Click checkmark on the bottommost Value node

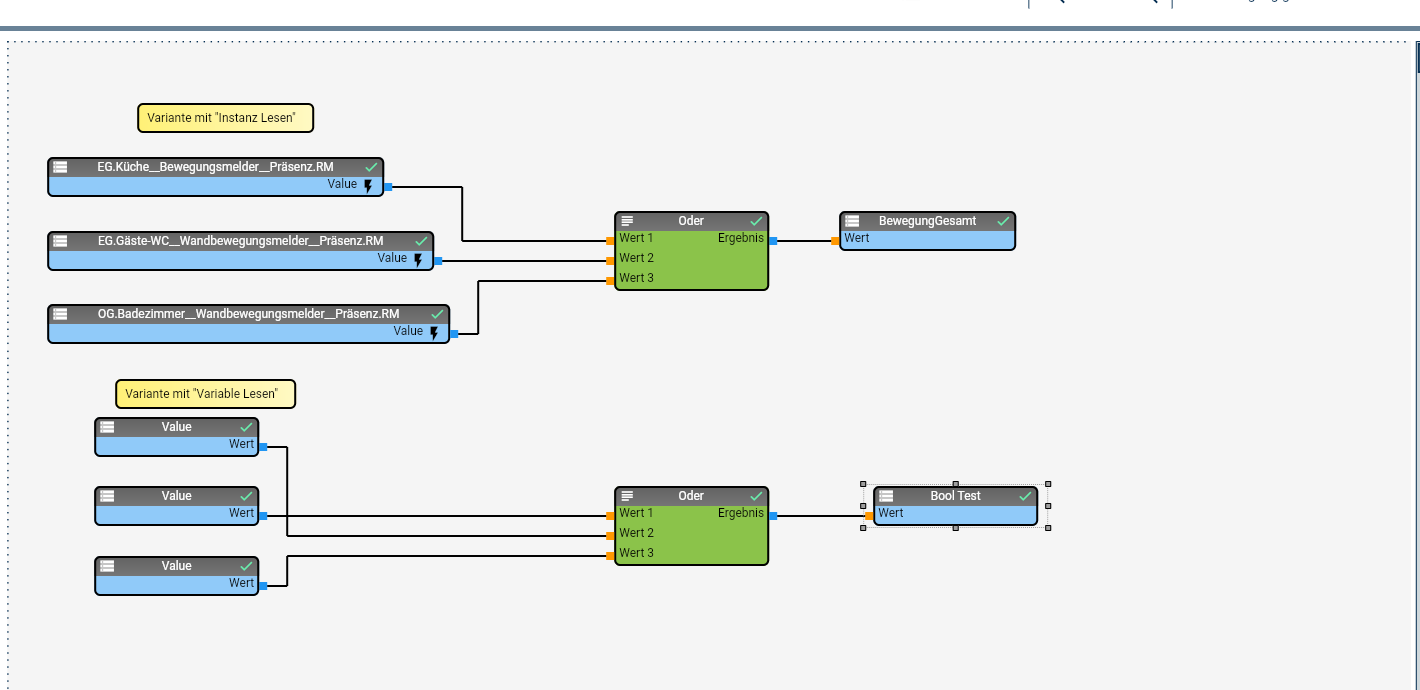click(x=246, y=566)
